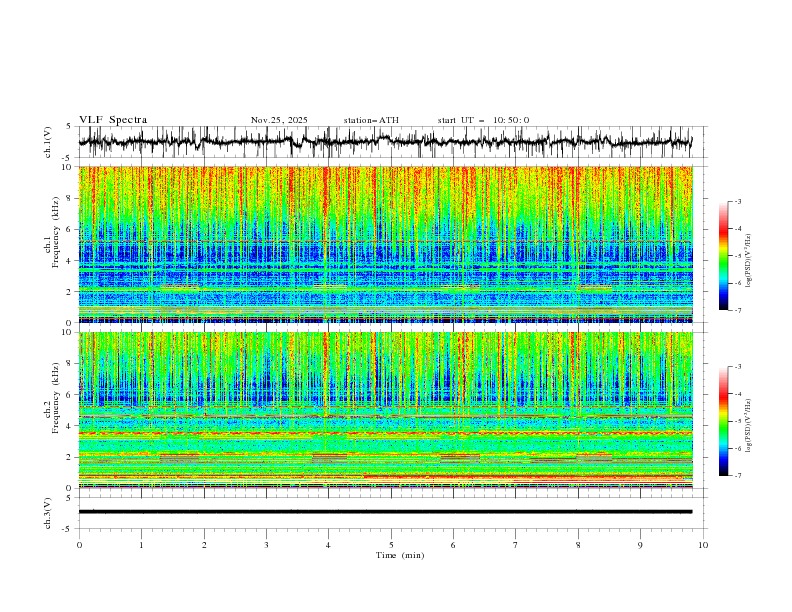The height and width of the screenshot is (612, 792).
Task: Click the time axis tick label '5'
Action: point(391,545)
